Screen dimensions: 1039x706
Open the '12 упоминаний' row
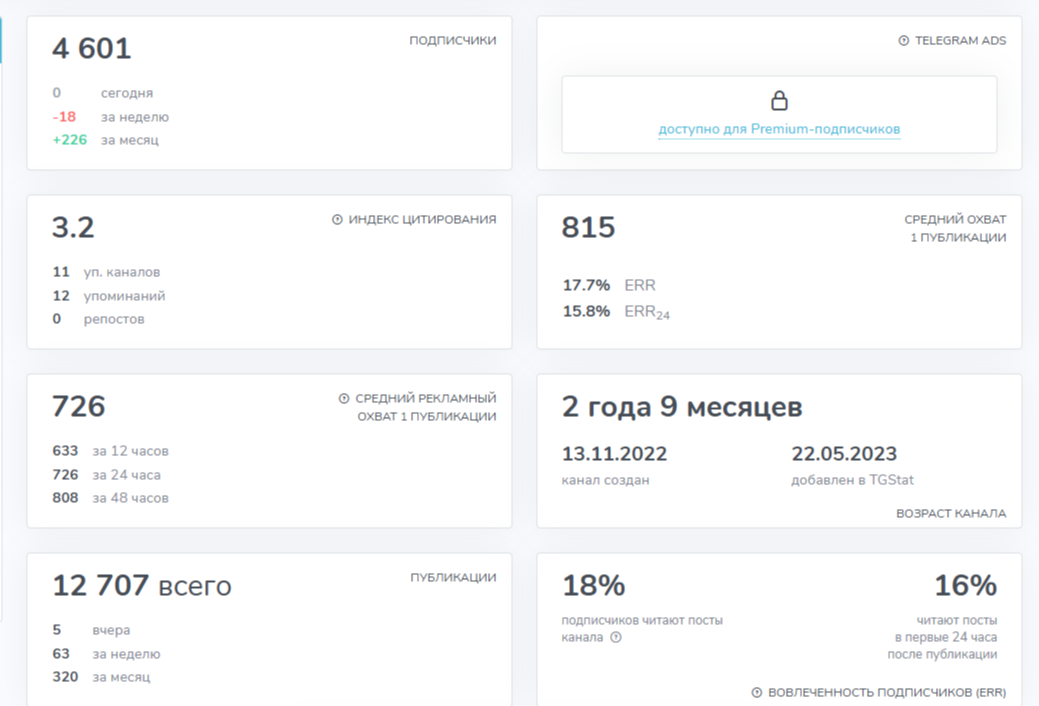click(108, 296)
